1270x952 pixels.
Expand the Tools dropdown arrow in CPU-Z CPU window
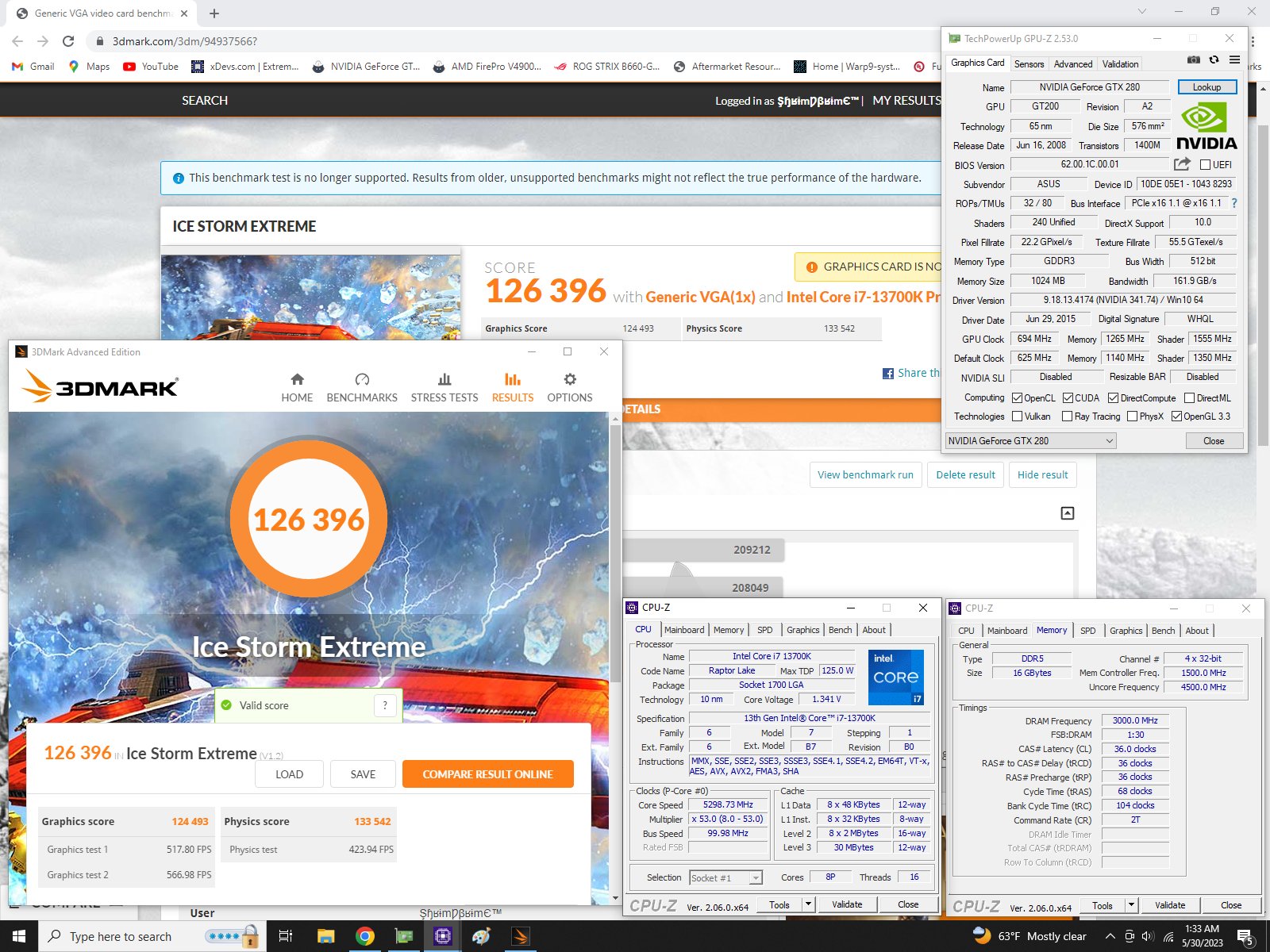[x=808, y=904]
